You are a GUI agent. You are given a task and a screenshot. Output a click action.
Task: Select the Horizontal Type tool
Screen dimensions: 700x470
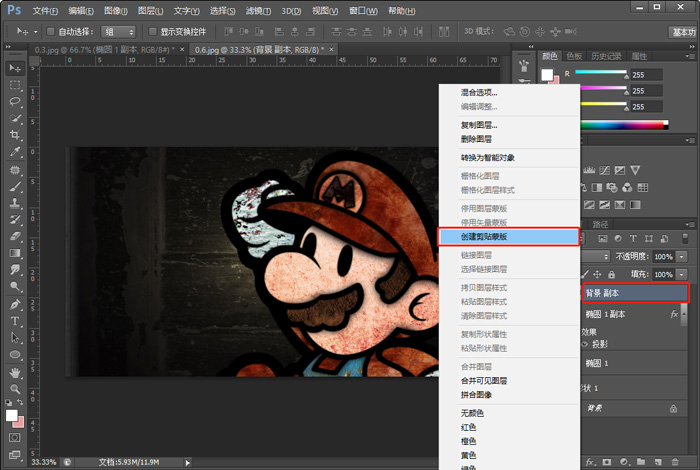[15, 321]
